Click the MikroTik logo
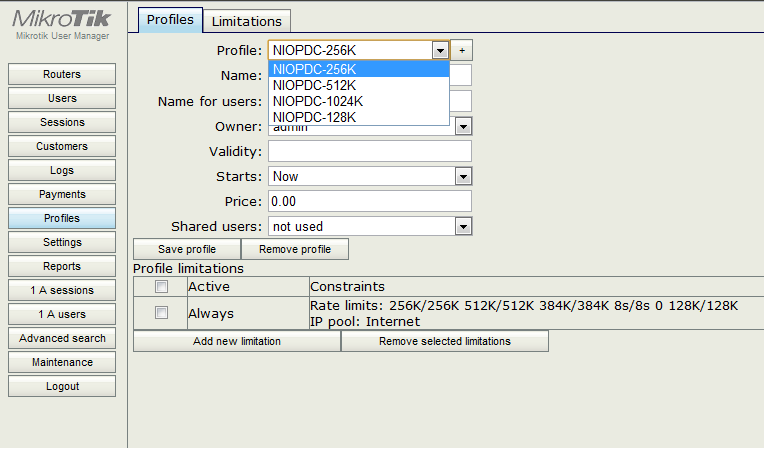Screen dimensions: 767x452 tap(62, 19)
